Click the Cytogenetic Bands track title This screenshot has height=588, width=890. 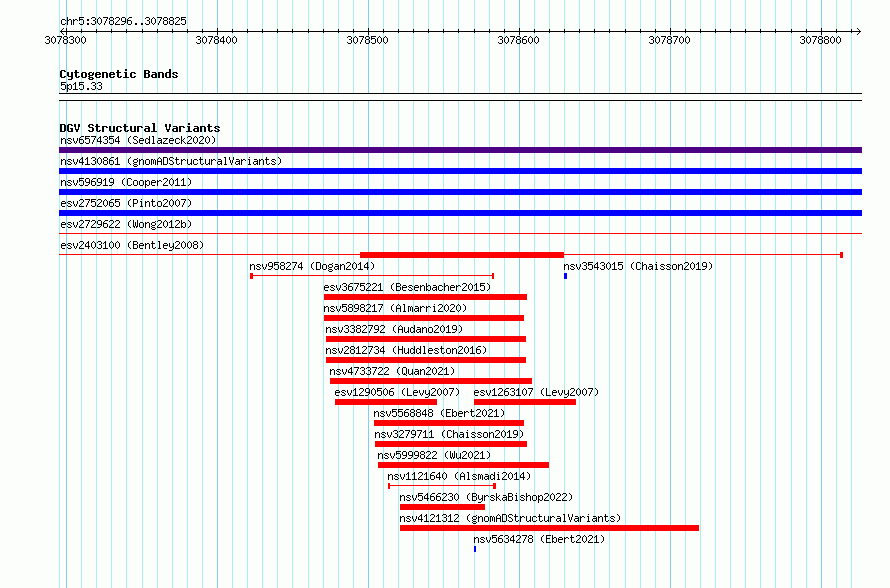119,74
